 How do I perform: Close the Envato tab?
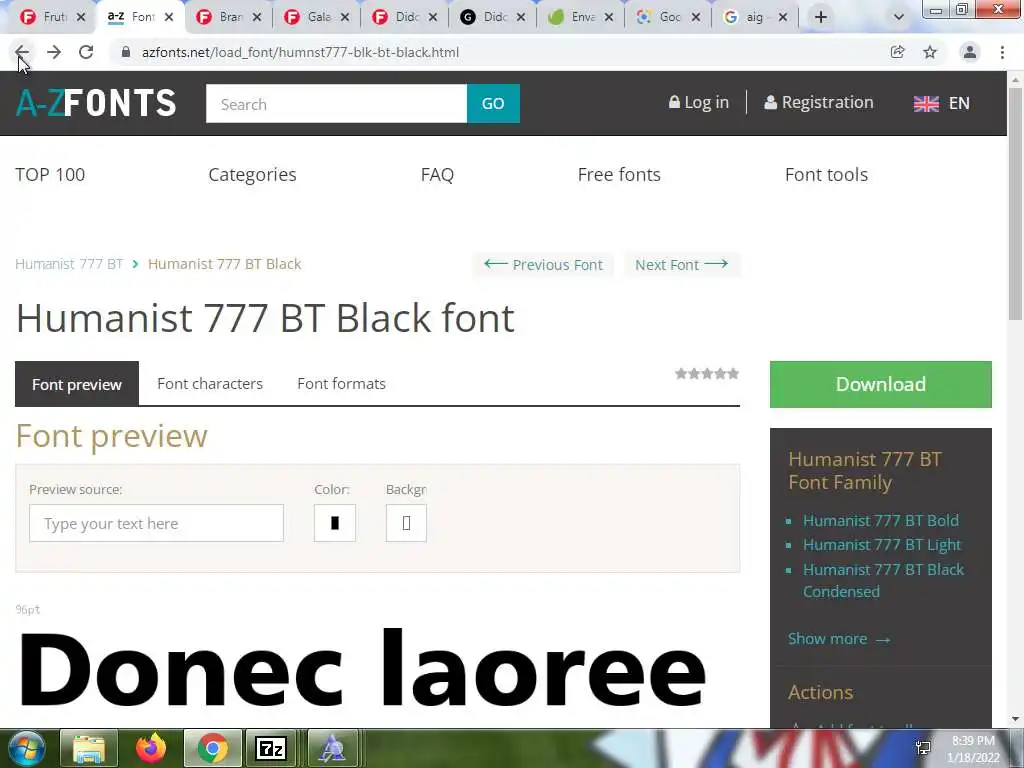pos(609,17)
